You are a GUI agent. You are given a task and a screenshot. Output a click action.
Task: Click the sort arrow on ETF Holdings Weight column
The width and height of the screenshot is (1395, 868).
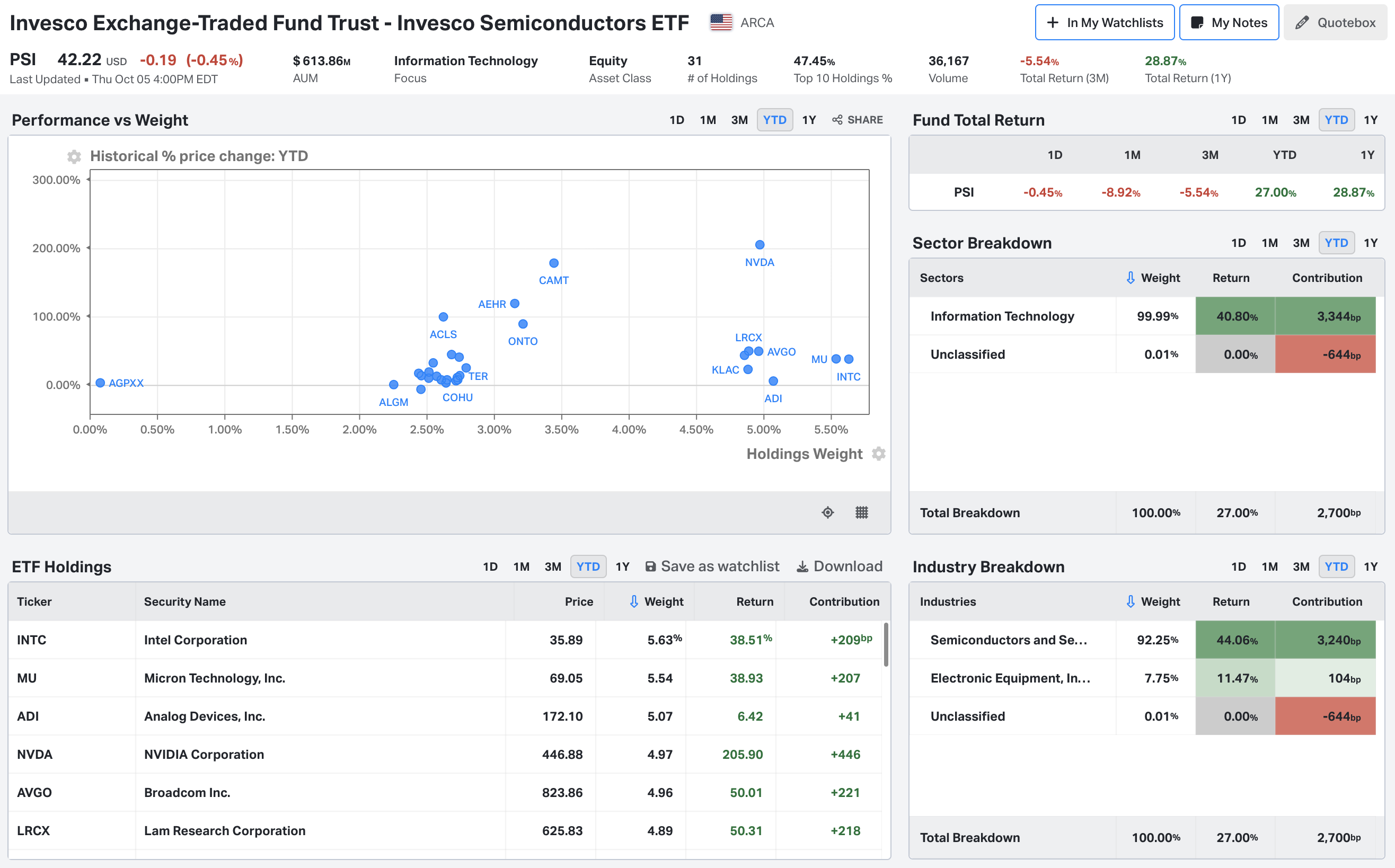tap(634, 601)
